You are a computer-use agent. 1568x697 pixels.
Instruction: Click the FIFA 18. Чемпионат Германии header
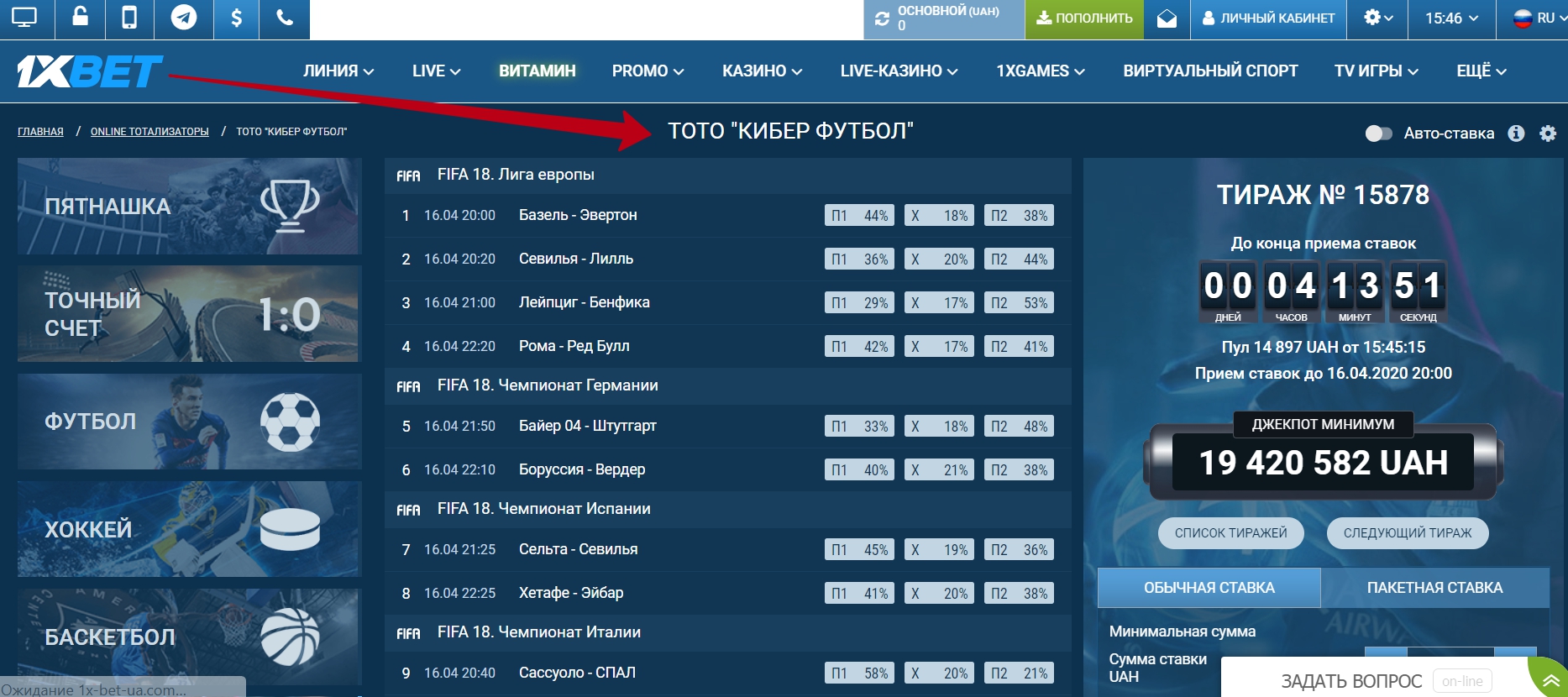pyautogui.click(x=727, y=385)
